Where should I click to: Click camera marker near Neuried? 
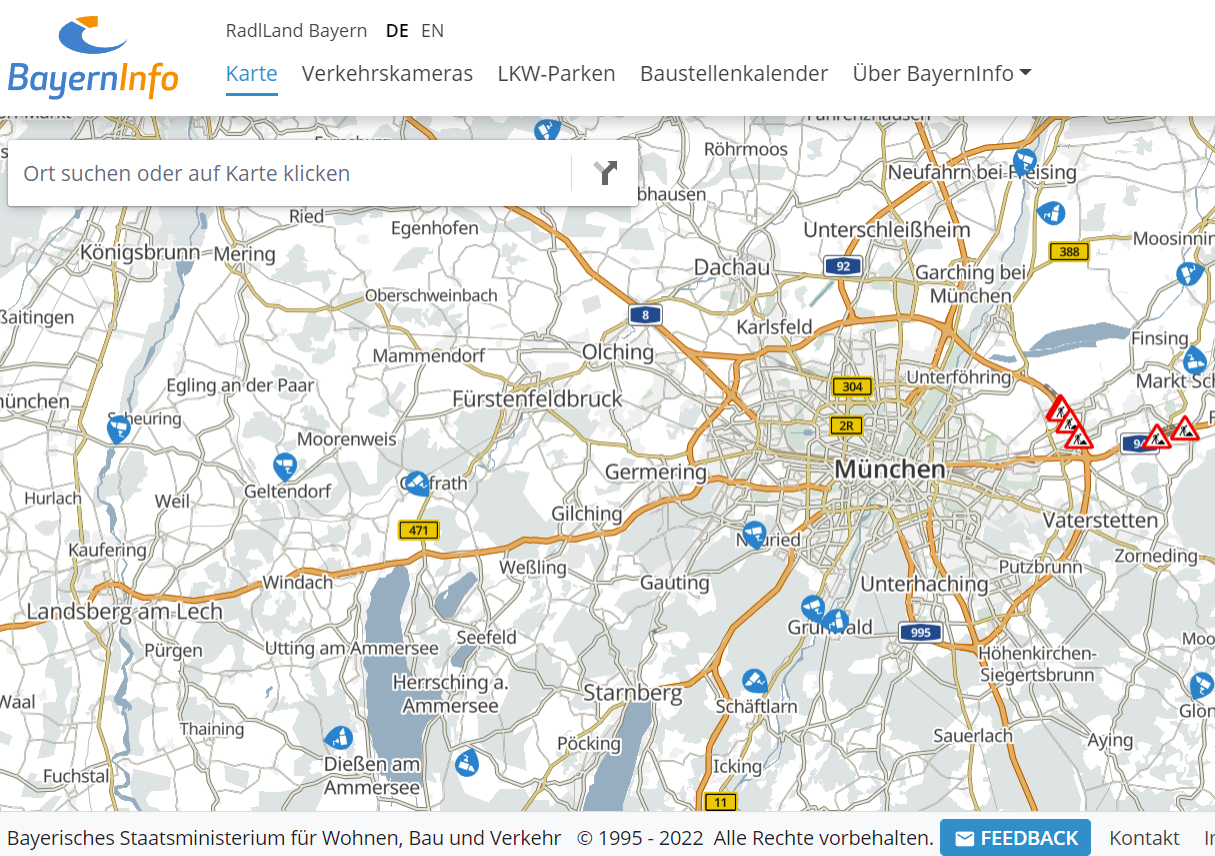[x=754, y=532]
